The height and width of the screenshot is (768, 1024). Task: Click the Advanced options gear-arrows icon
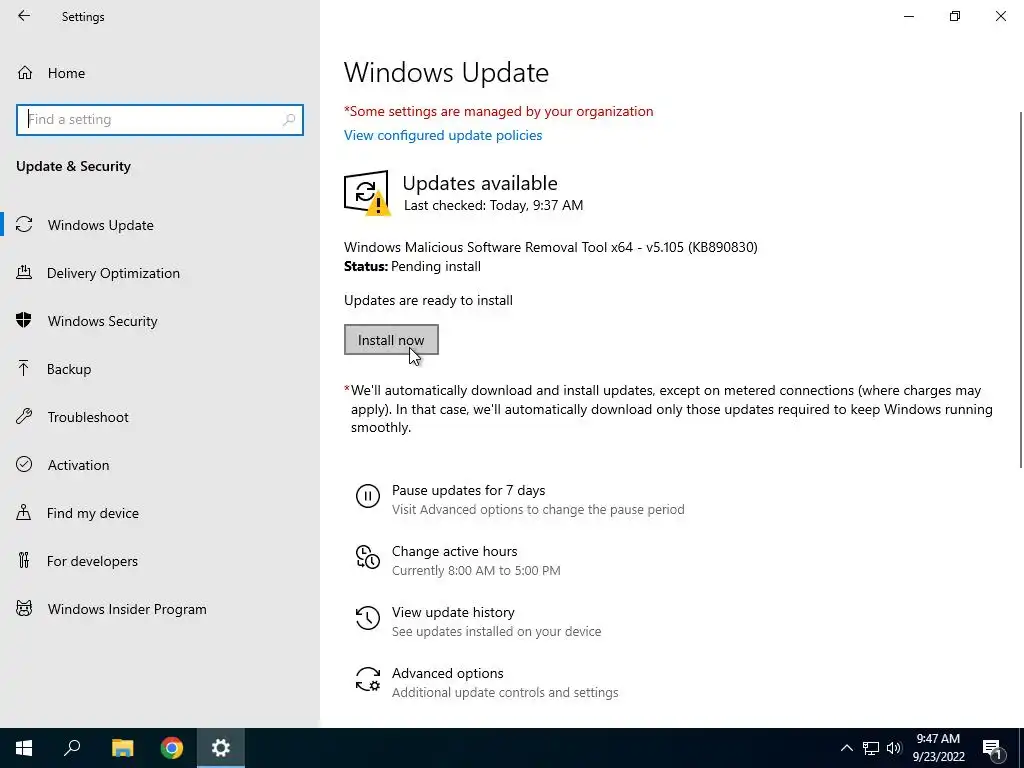point(368,679)
